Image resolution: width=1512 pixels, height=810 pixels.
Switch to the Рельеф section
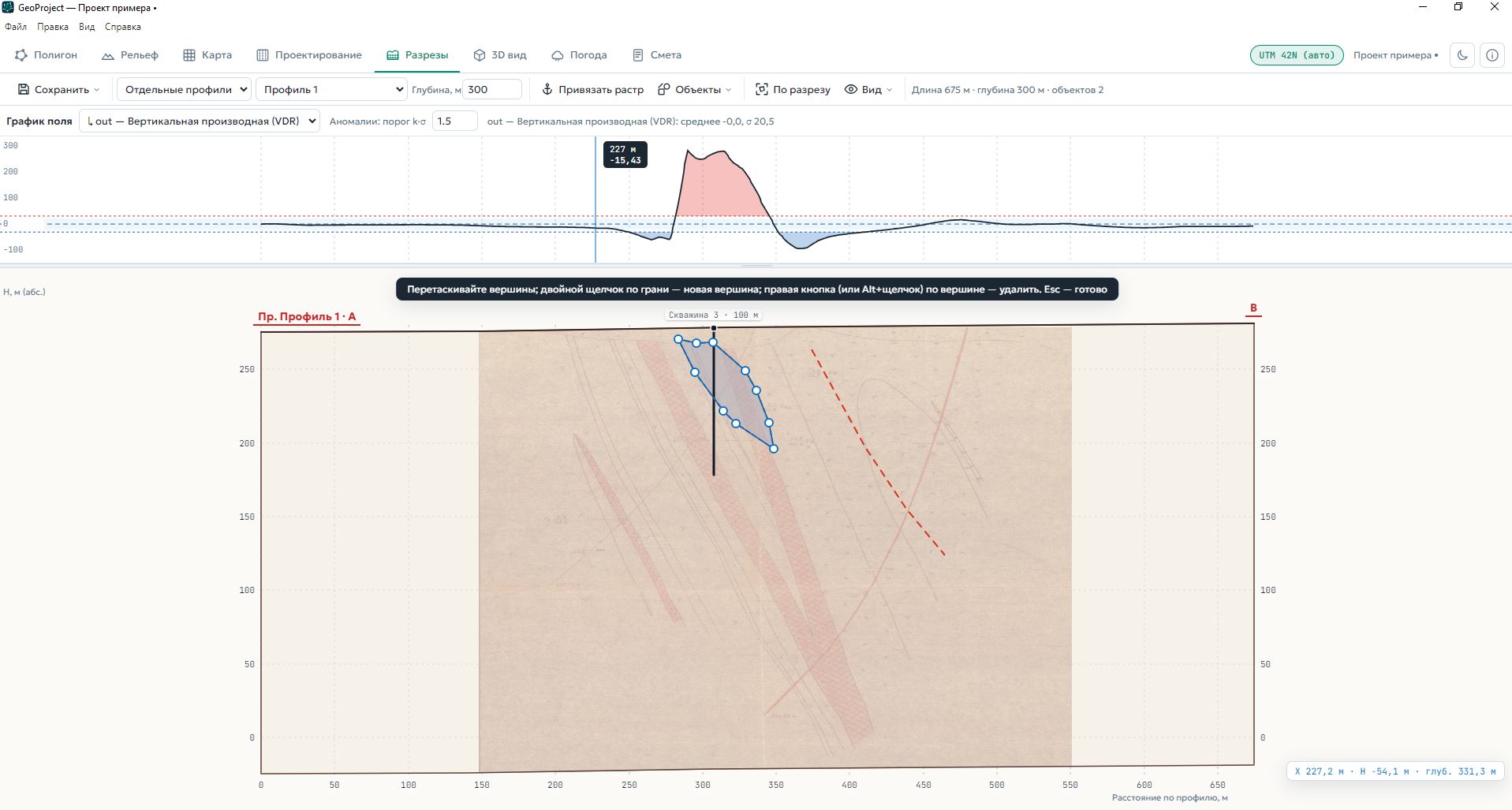coord(130,55)
